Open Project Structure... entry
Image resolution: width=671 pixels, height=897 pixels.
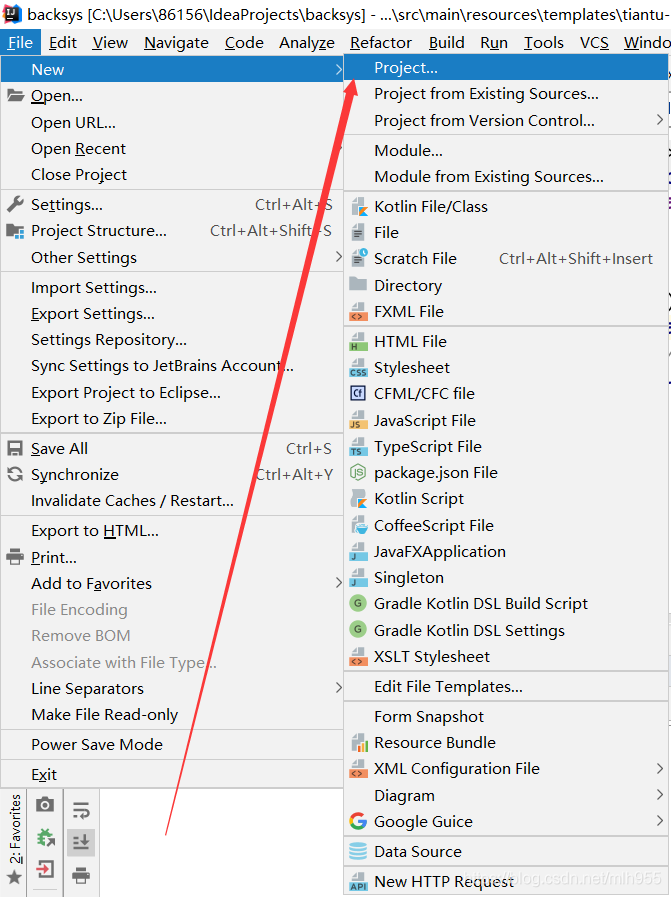click(172, 231)
